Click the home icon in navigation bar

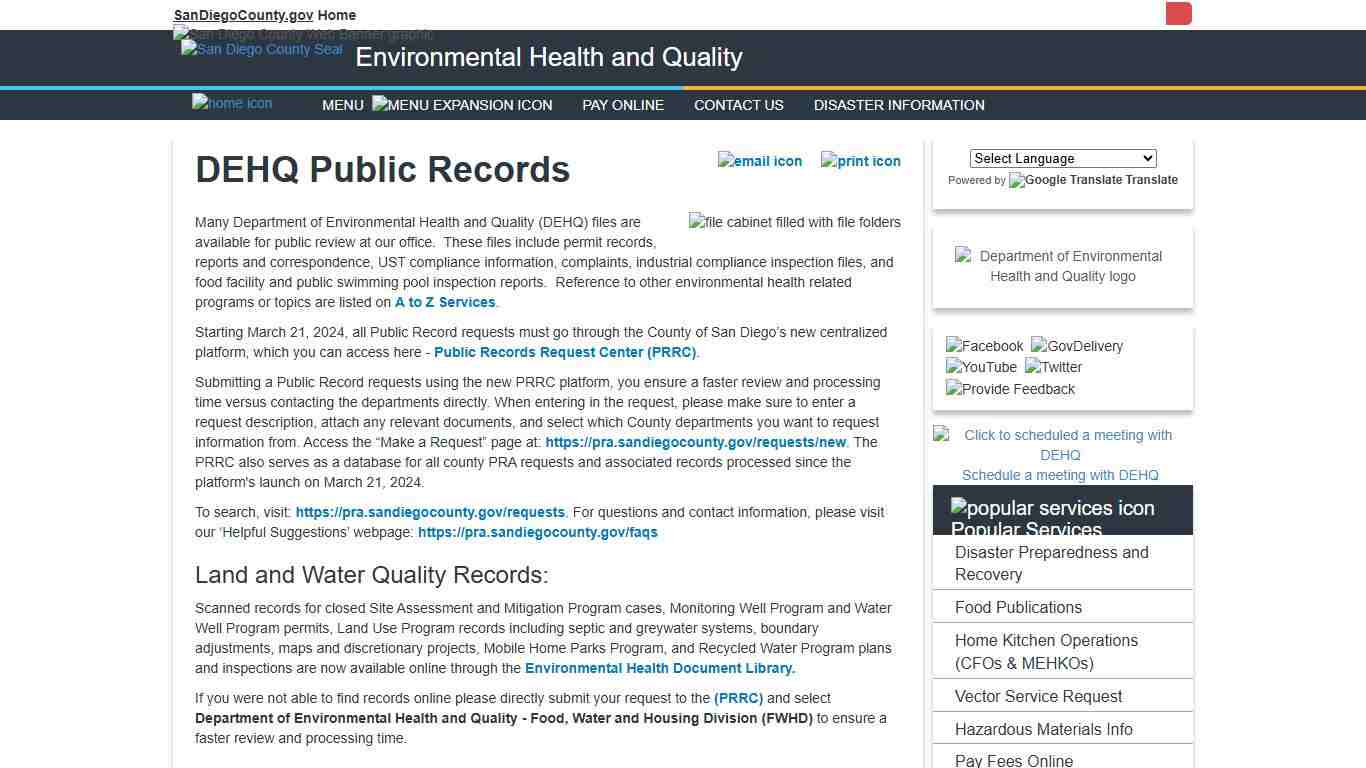[231, 103]
